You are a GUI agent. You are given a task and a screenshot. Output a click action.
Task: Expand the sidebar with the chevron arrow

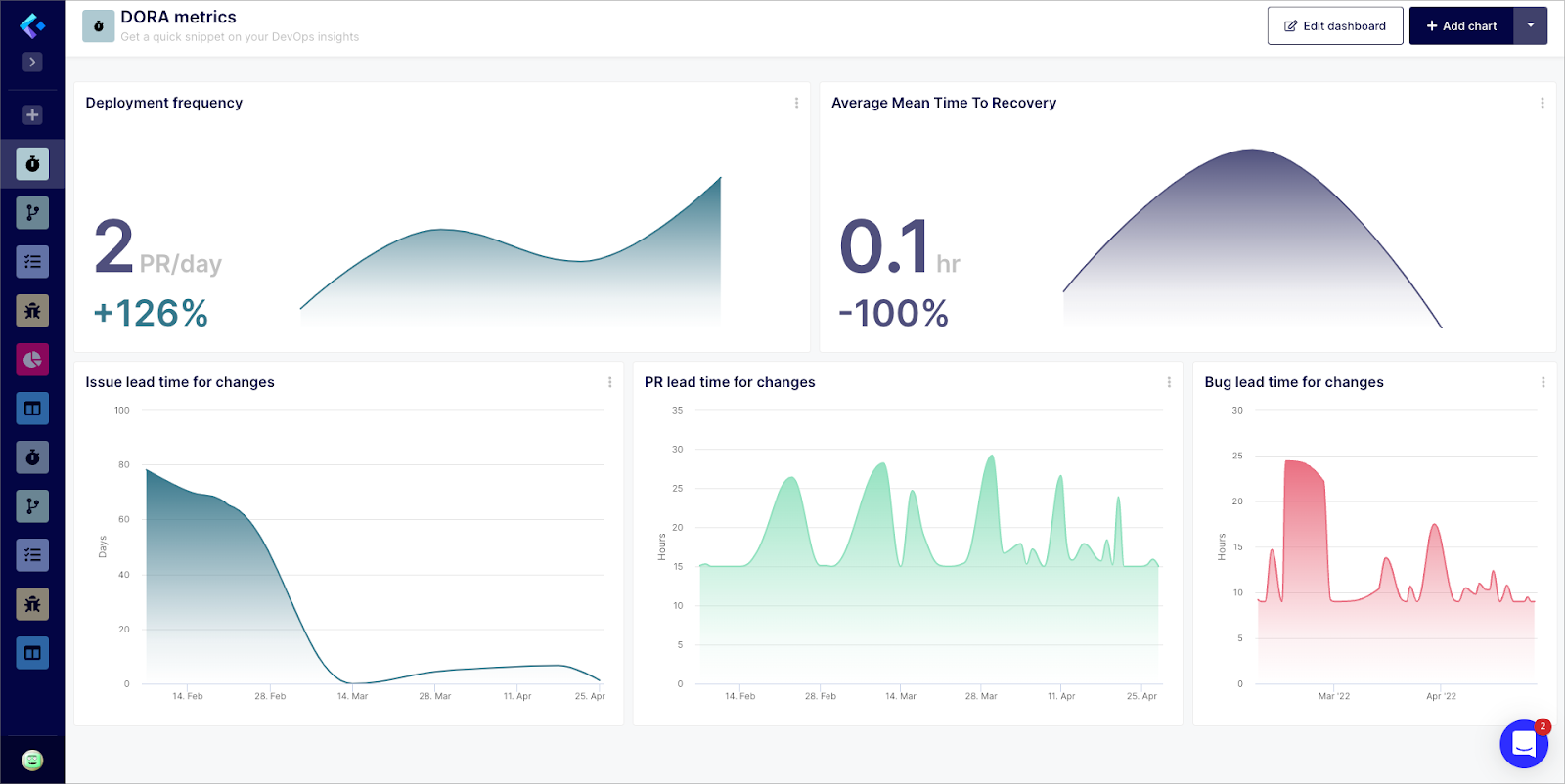[x=32, y=62]
